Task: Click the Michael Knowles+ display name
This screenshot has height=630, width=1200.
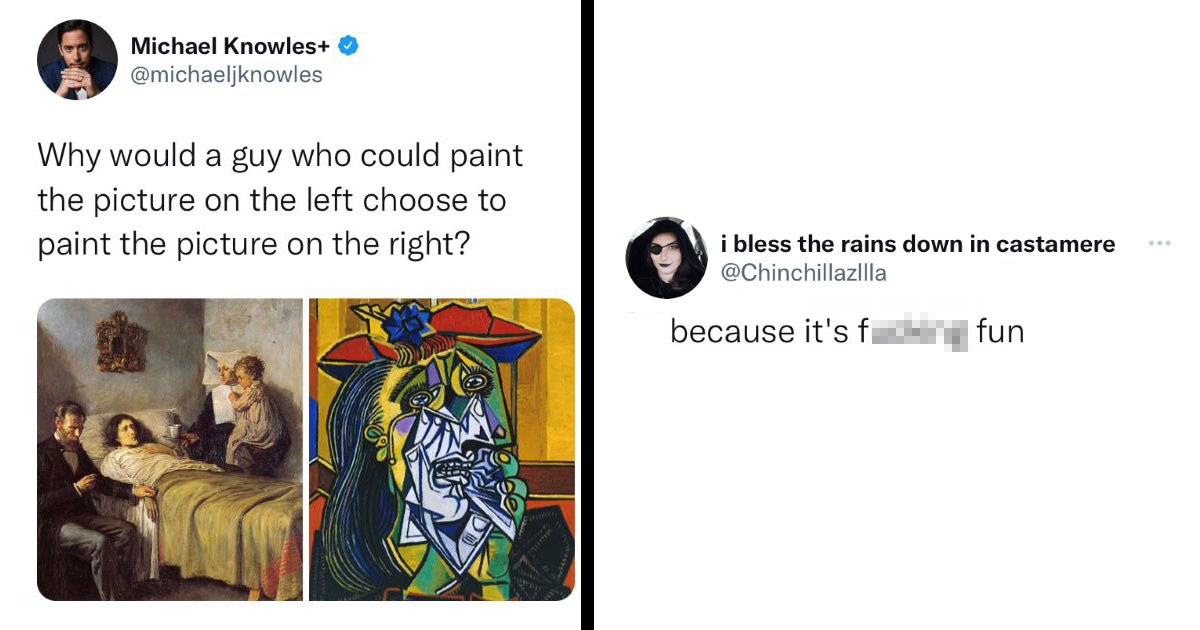Action: coord(231,45)
